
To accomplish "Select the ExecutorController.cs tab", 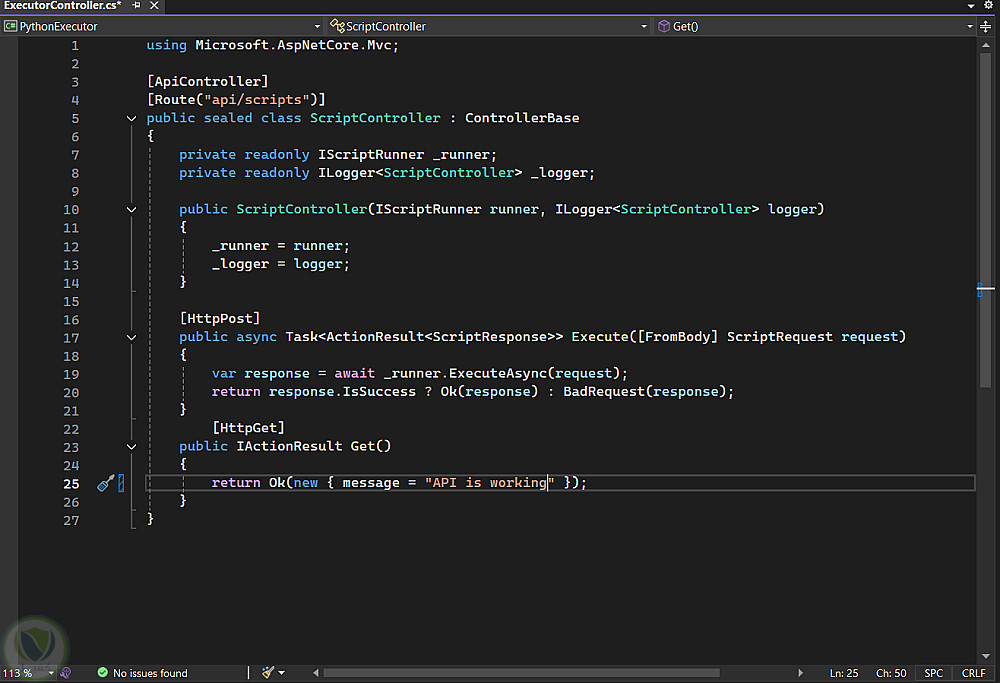I will click(x=62, y=6).
